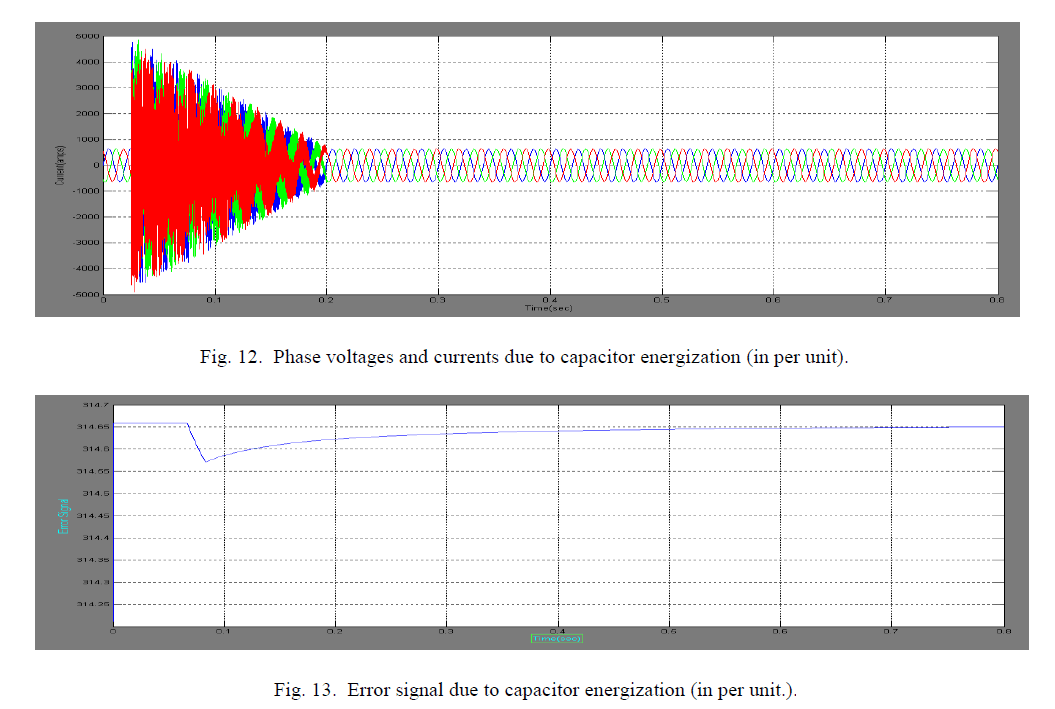
Task: Select the Time(sec) label under the current plot
Action: pos(549,307)
